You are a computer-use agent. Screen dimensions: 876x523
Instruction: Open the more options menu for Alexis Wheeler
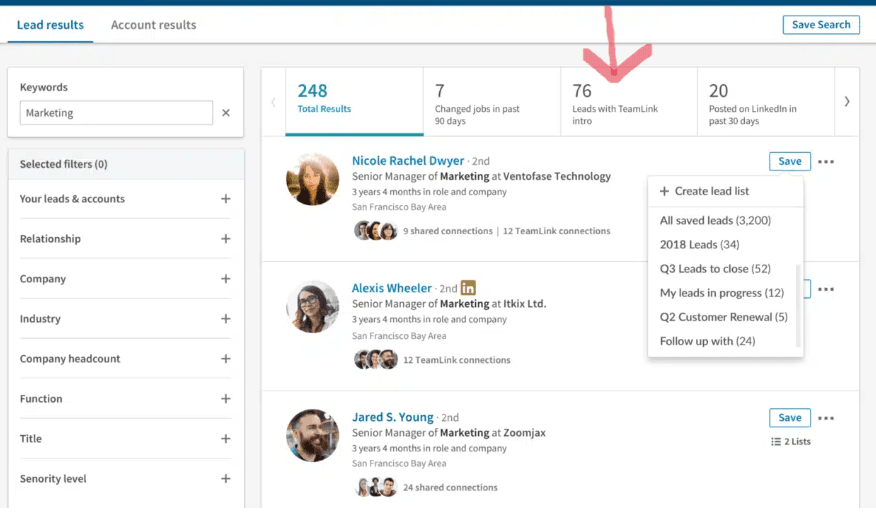coord(826,289)
